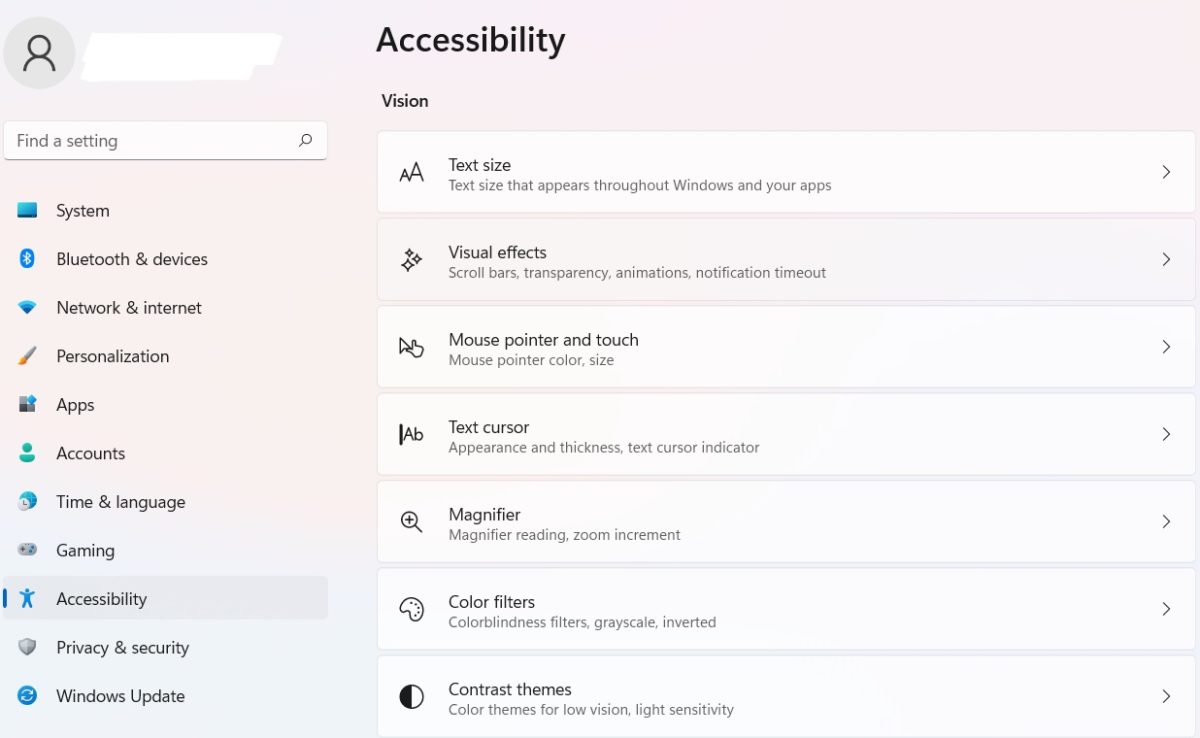This screenshot has height=738, width=1200.
Task: Click the Windows Update refresh icon
Action: coord(27,696)
